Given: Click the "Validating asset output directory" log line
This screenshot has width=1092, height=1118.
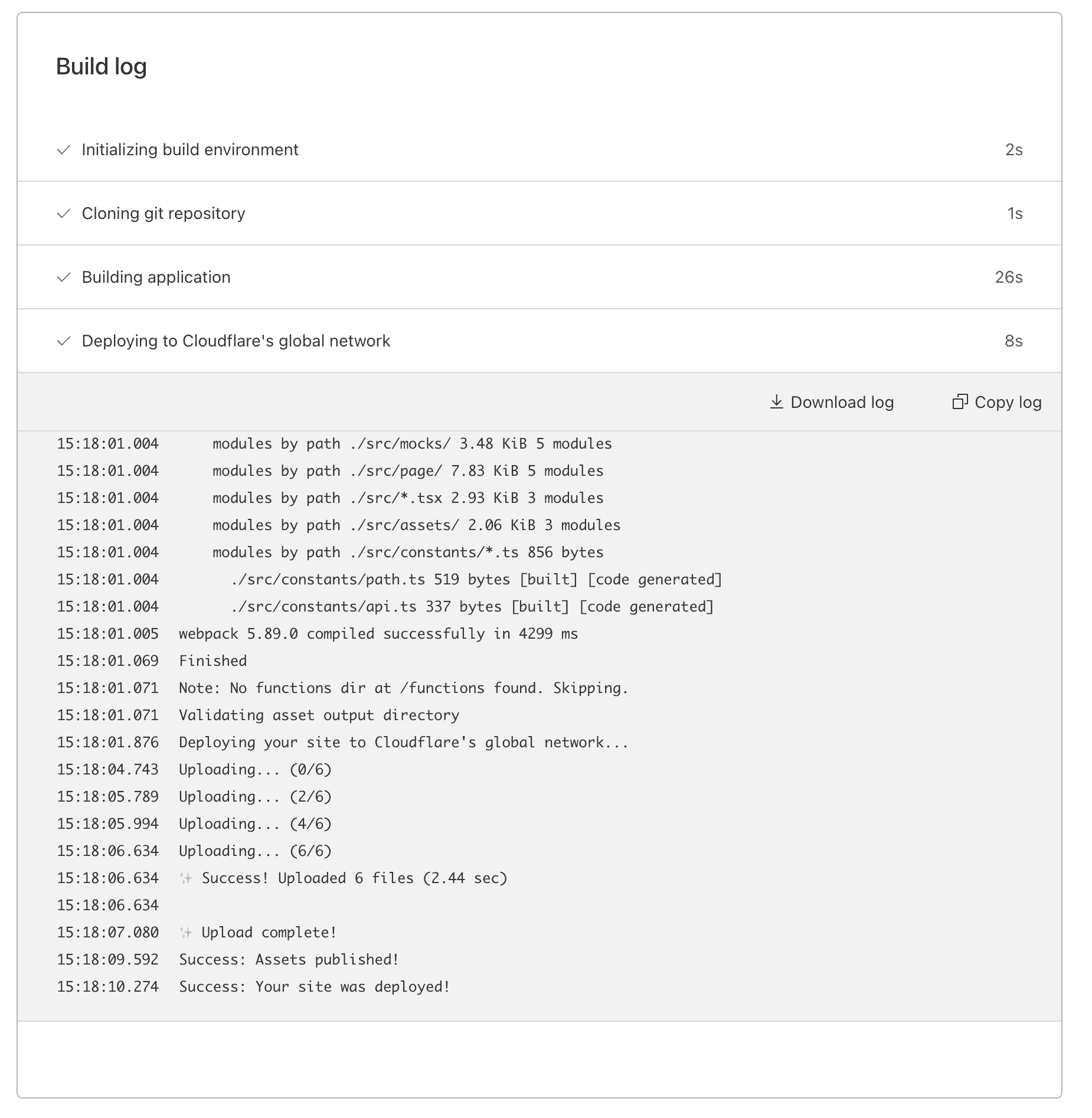Looking at the screenshot, I should pos(319,715).
